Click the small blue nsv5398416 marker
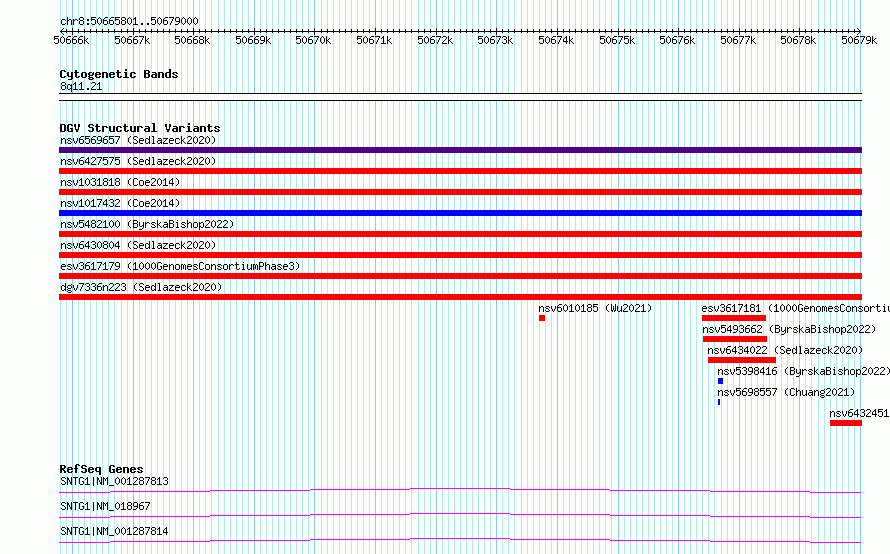This screenshot has width=890, height=554. point(720,381)
